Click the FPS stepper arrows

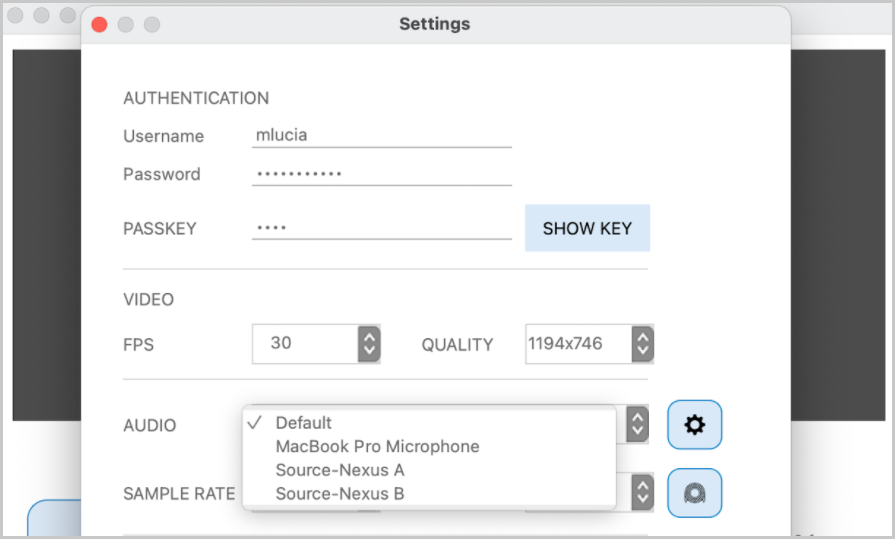click(369, 344)
